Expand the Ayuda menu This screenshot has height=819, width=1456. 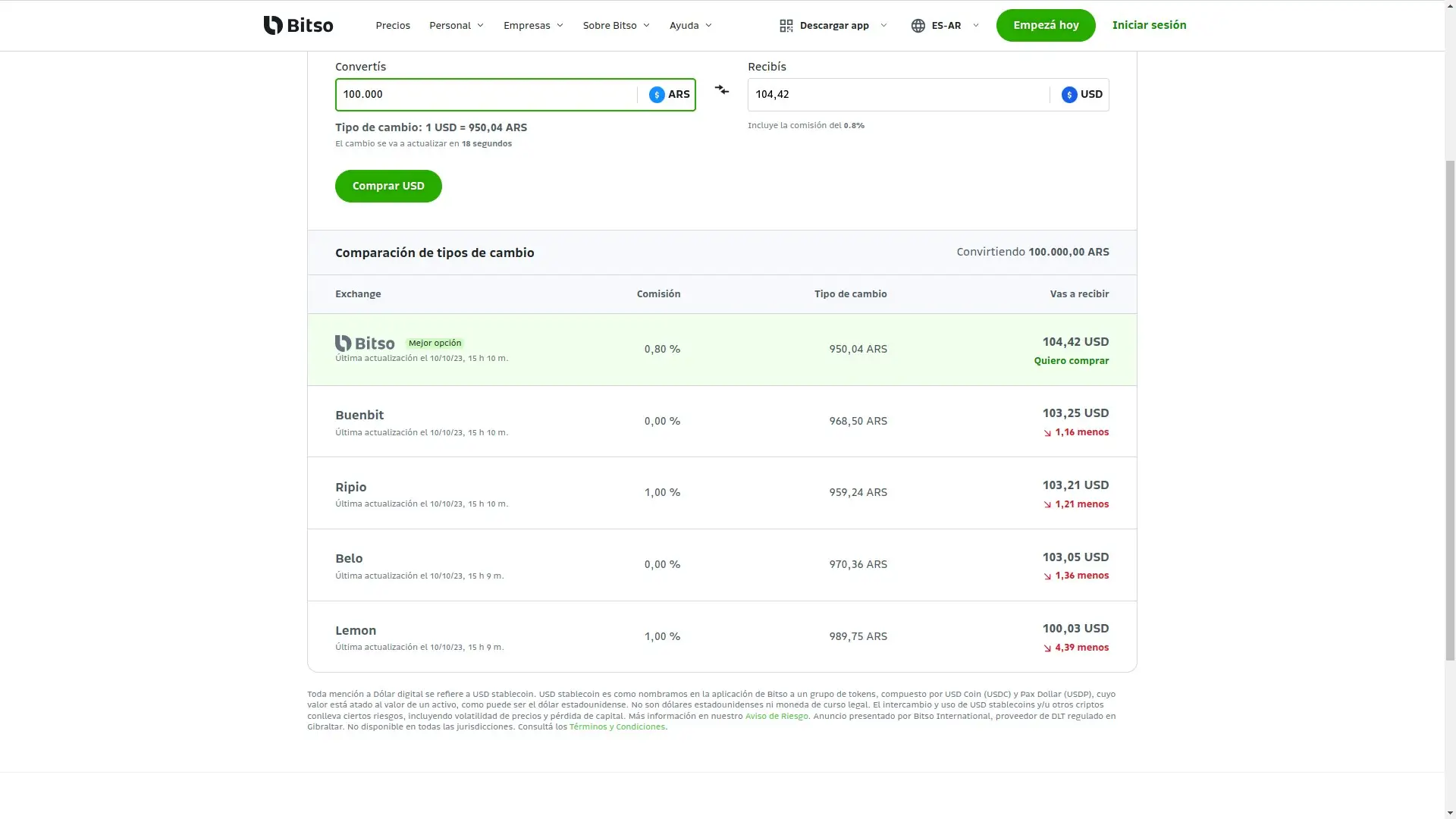(x=691, y=25)
